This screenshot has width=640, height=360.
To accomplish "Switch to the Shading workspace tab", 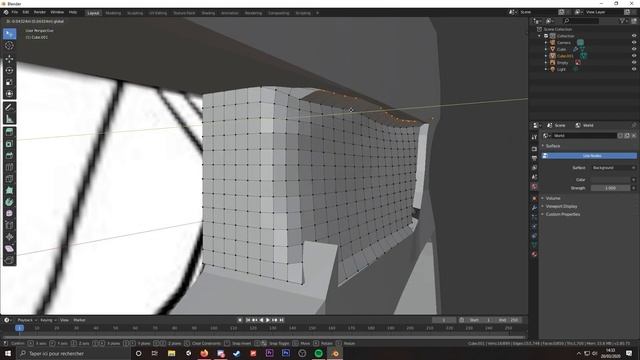I will click(208, 13).
